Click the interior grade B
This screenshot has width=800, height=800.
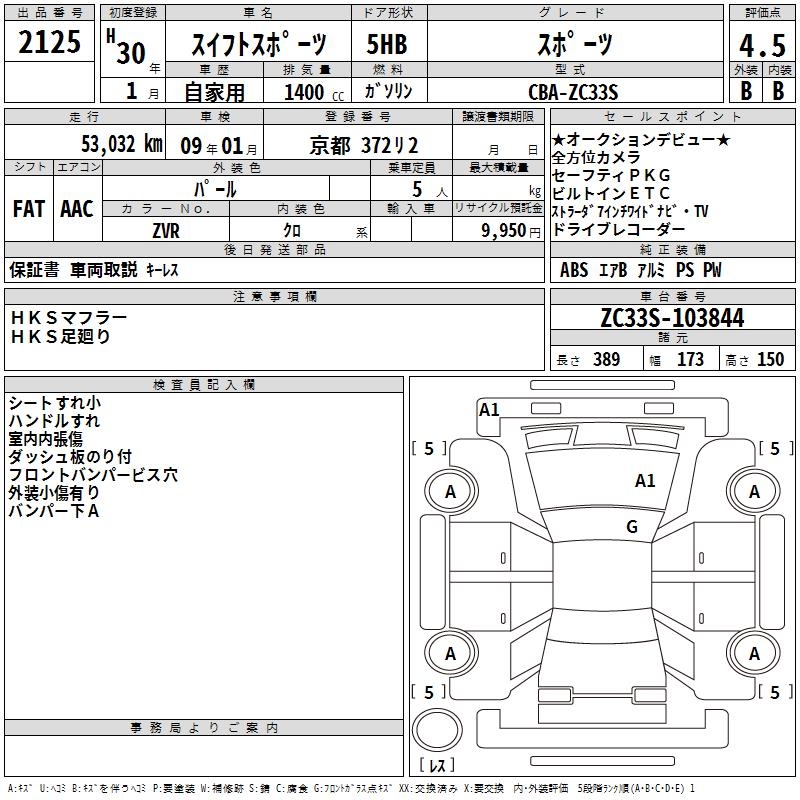click(778, 91)
